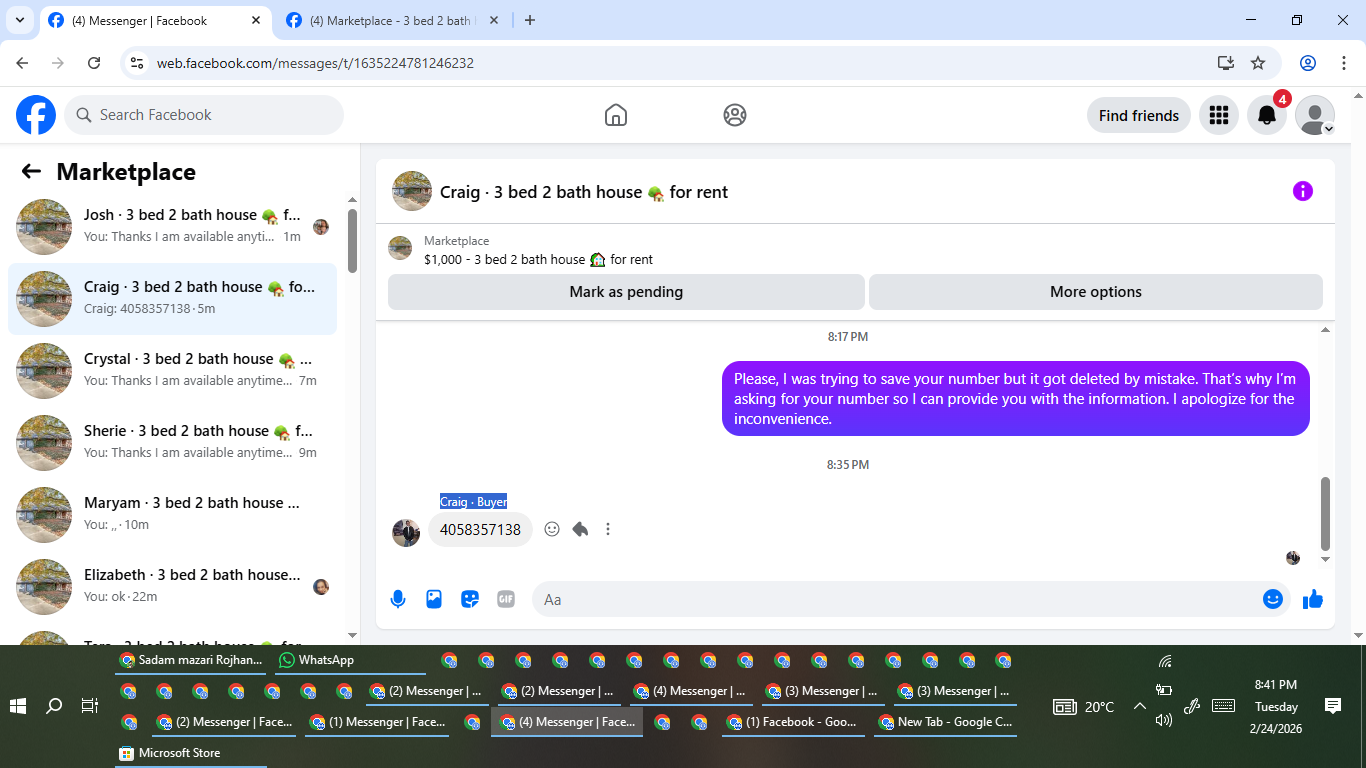The width and height of the screenshot is (1366, 768).
Task: Click the Facebook logo icon
Action: tap(36, 115)
